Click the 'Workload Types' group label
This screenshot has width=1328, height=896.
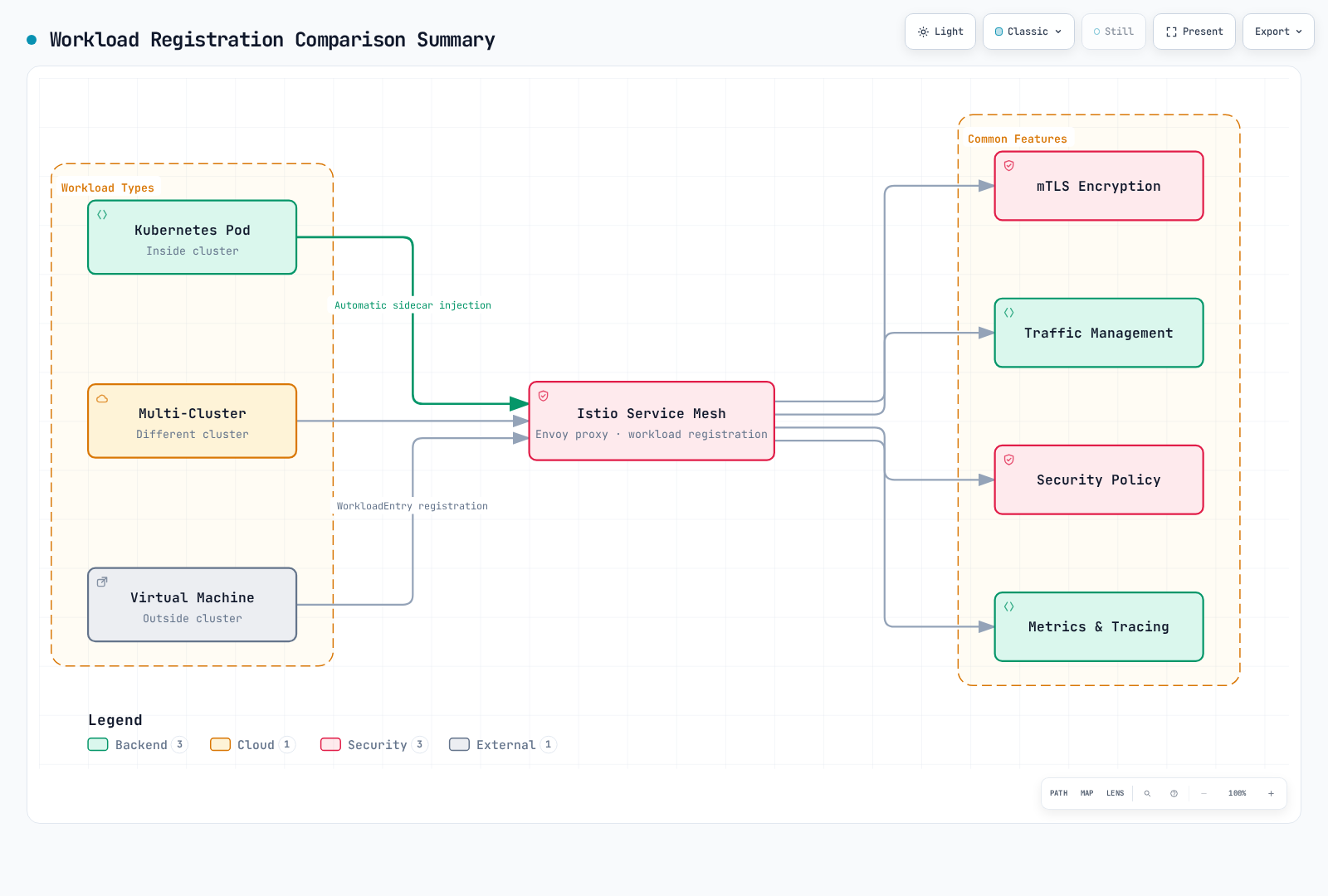(108, 188)
